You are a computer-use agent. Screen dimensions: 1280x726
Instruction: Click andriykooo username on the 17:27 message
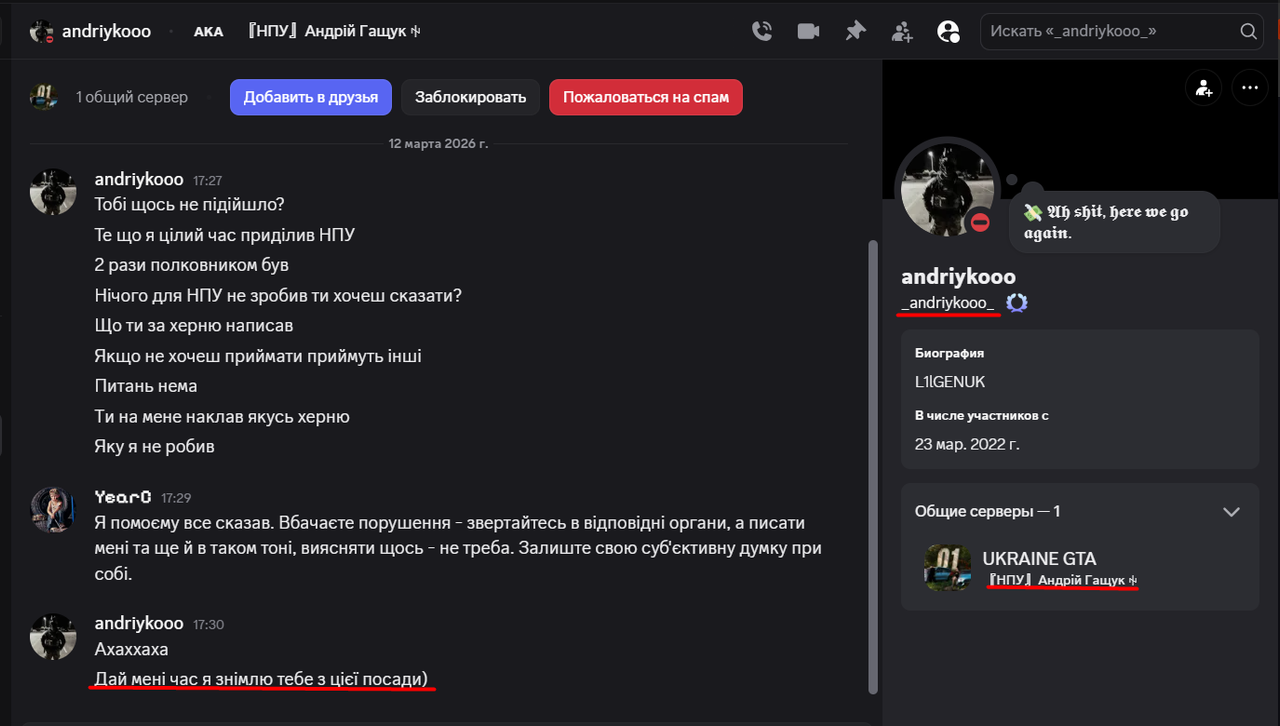point(139,179)
